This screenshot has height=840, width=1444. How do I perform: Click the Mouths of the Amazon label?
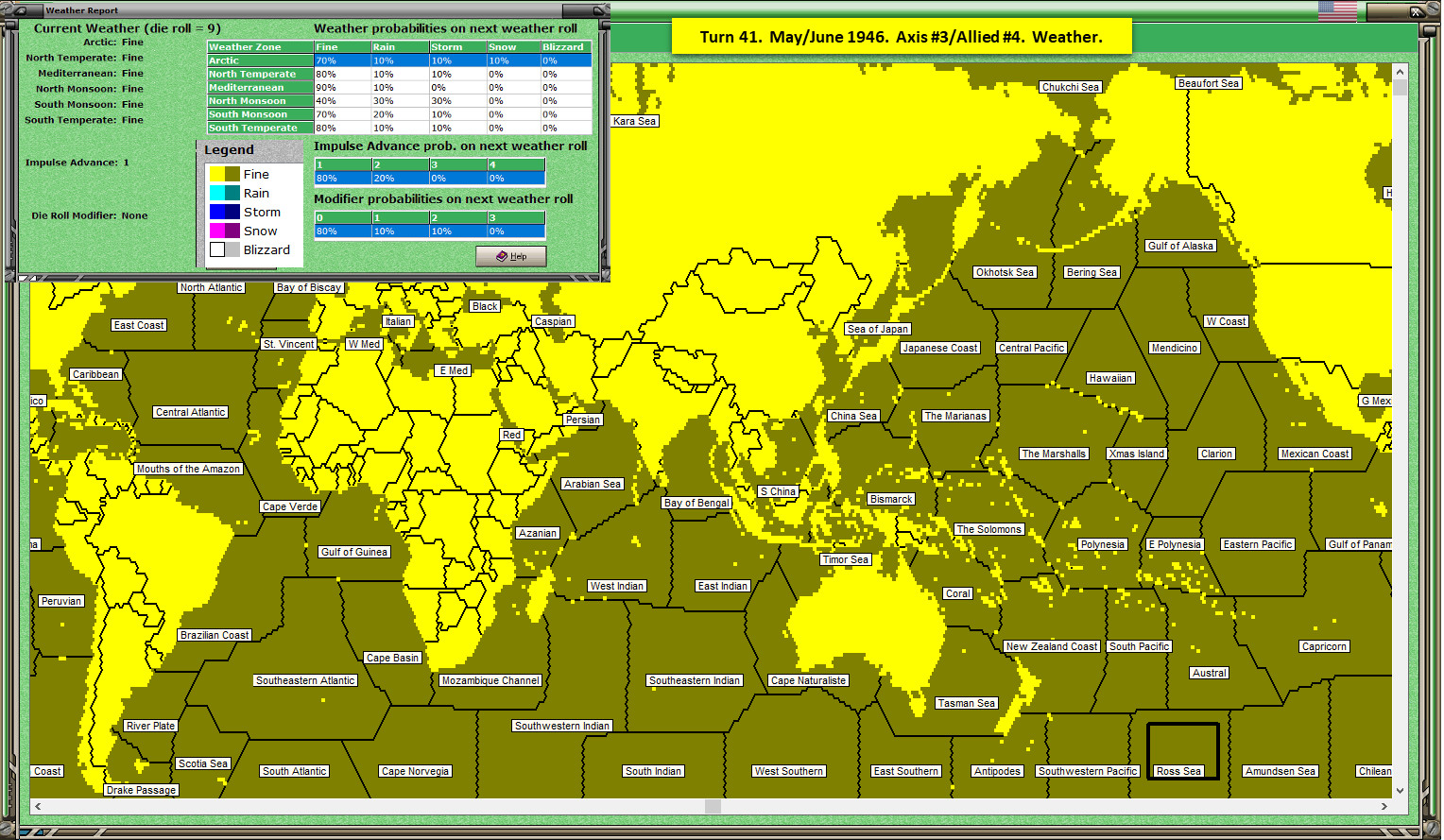pos(189,469)
